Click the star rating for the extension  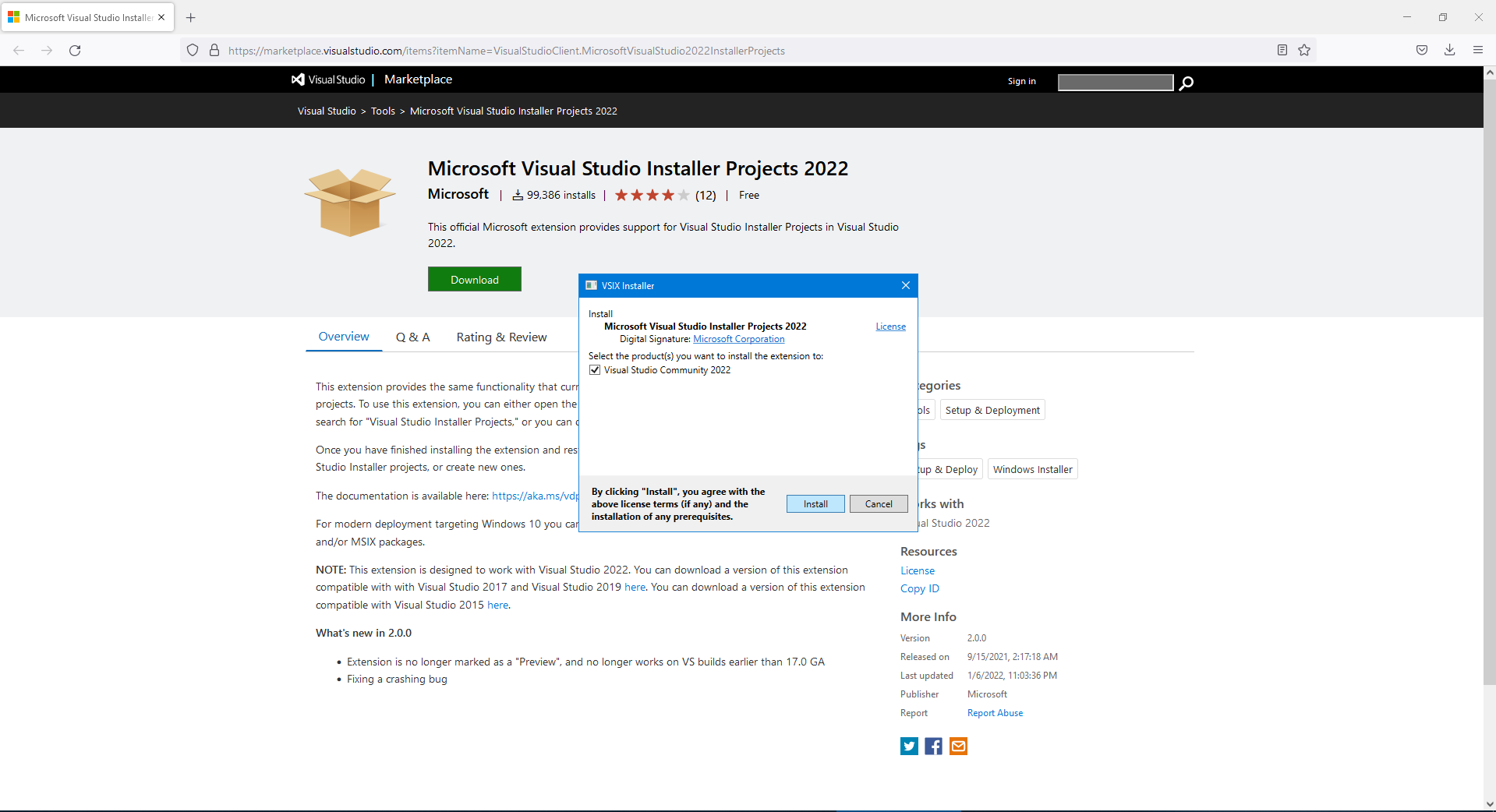point(652,196)
